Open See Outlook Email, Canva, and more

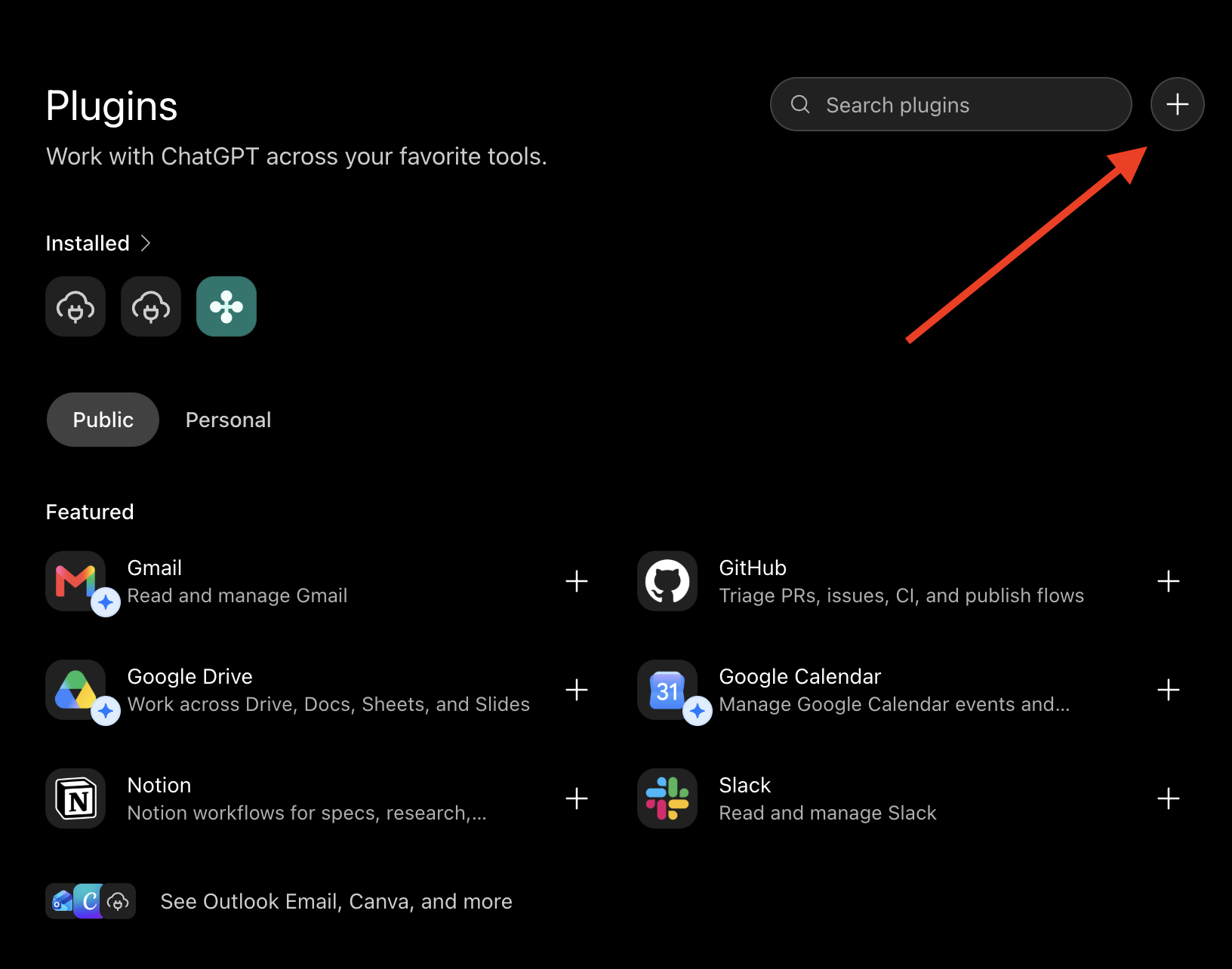point(337,901)
